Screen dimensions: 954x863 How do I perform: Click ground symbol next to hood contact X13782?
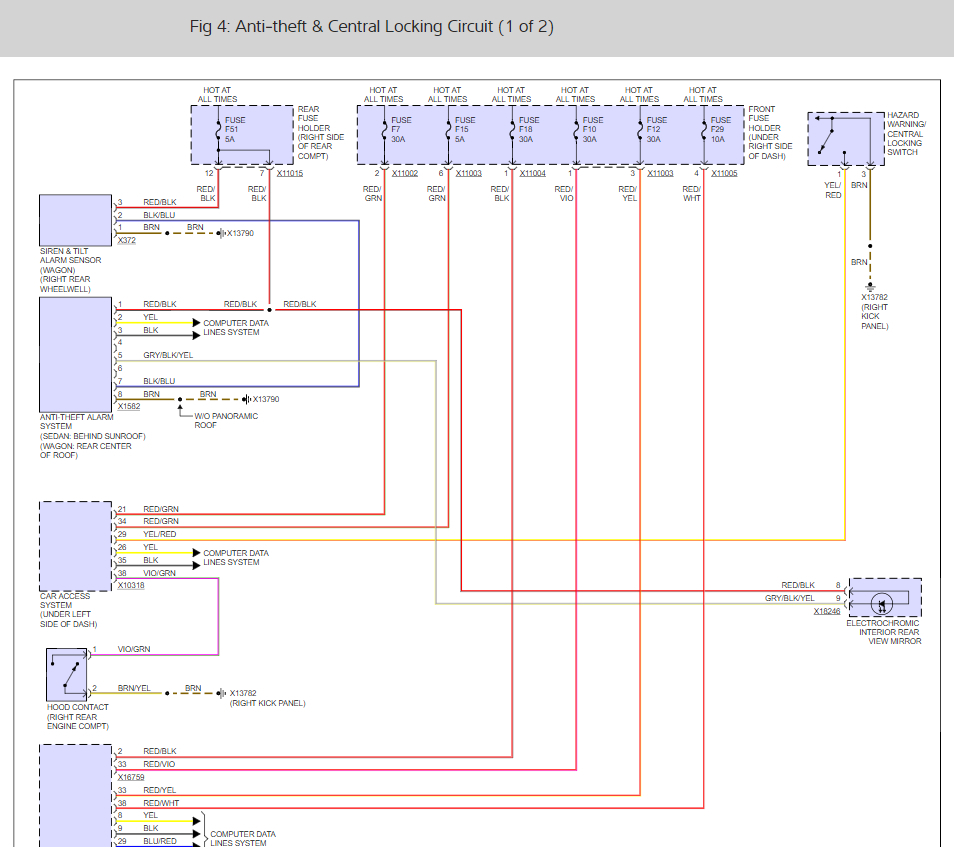(x=221, y=693)
